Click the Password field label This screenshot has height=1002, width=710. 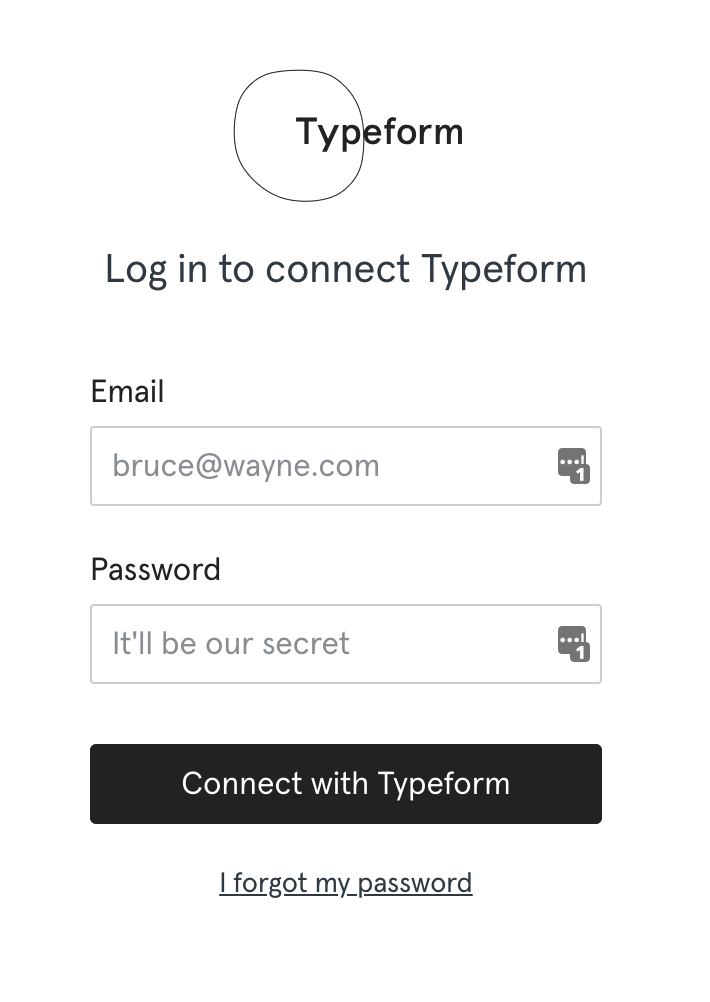click(155, 569)
